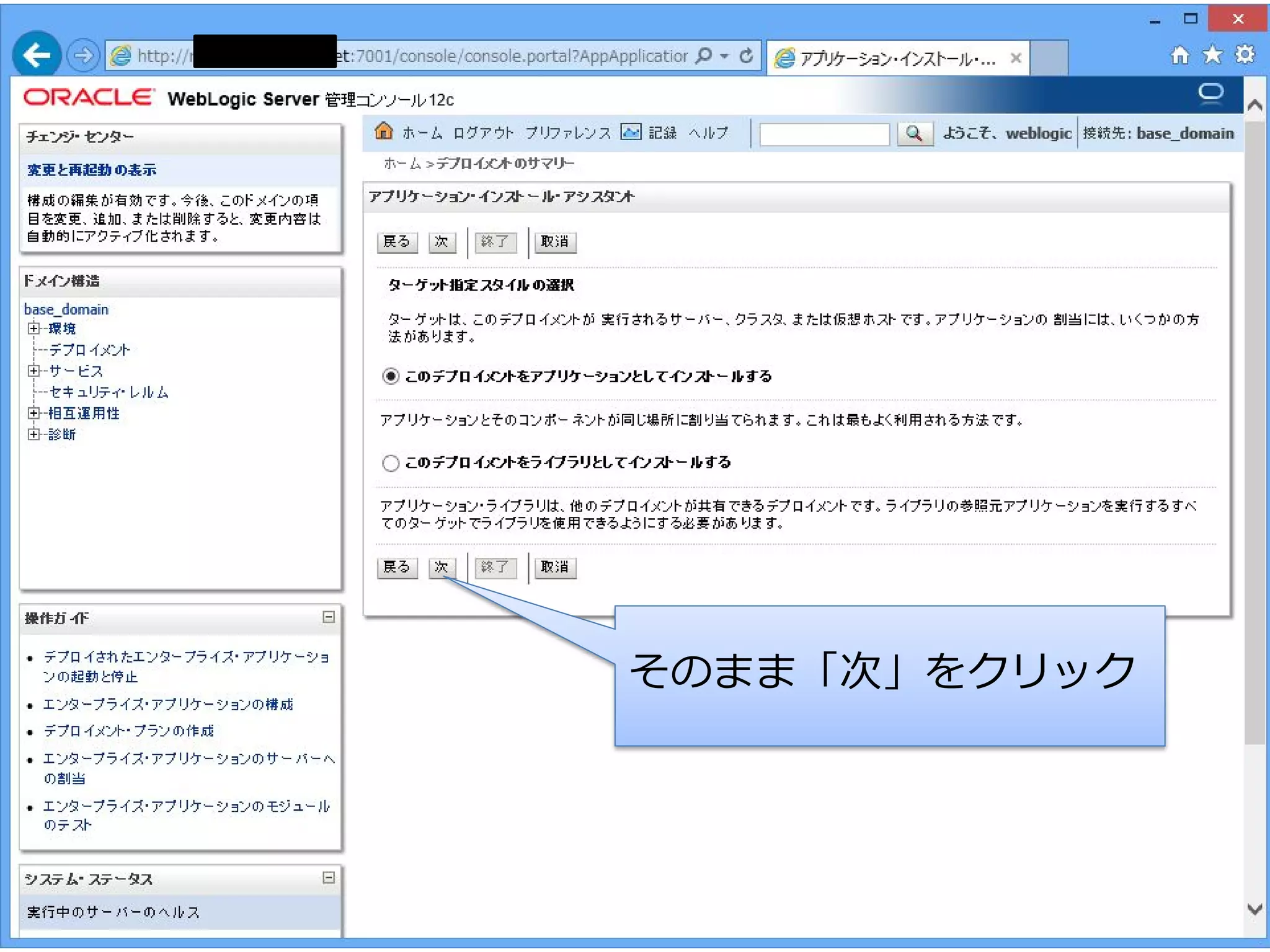Click ホーム in the breadcrumb
The width and height of the screenshot is (1270, 952).
click(402, 164)
